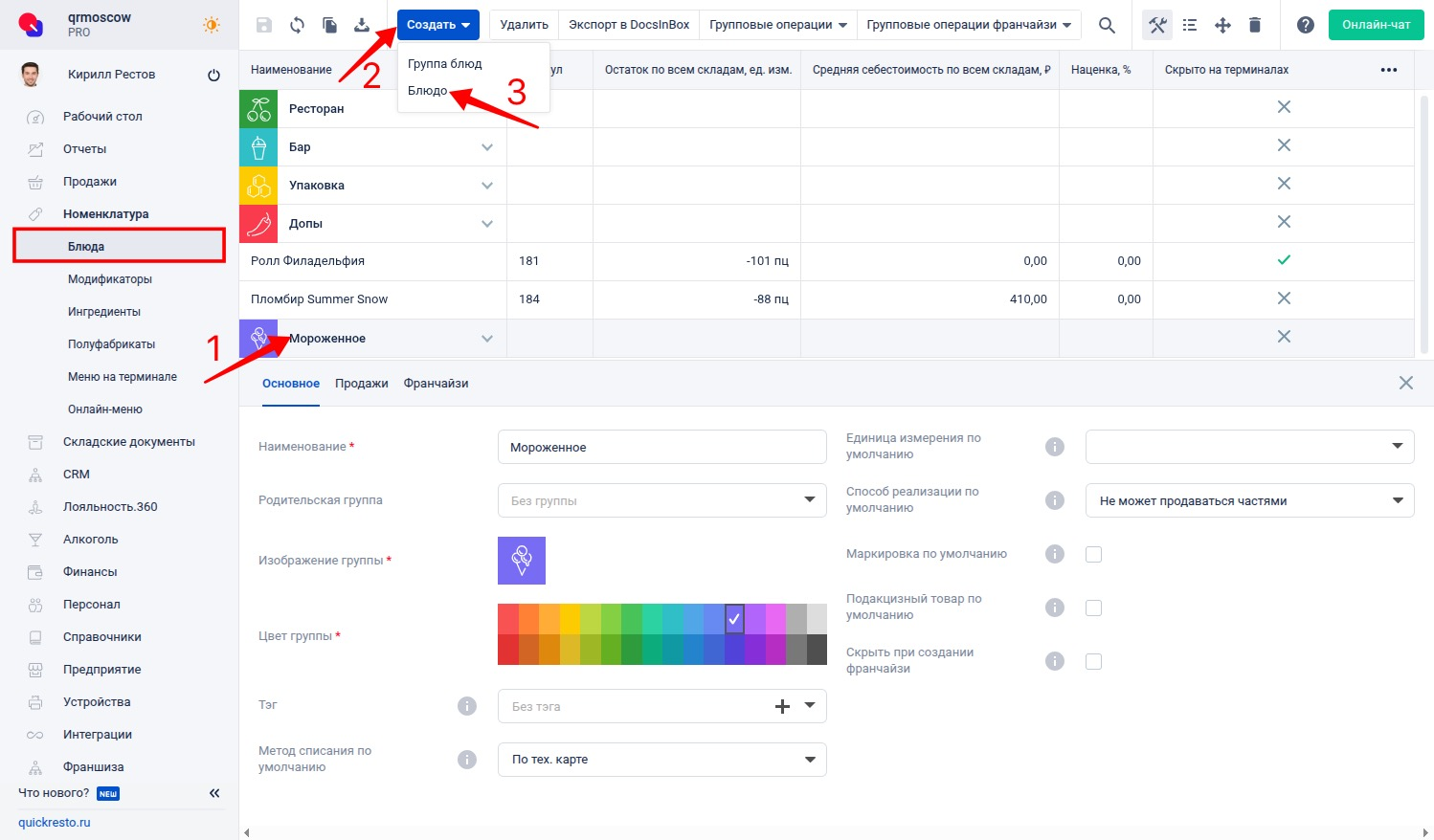Expand the Допы group chevron
This screenshot has height=840, width=1434.
pyautogui.click(x=487, y=224)
